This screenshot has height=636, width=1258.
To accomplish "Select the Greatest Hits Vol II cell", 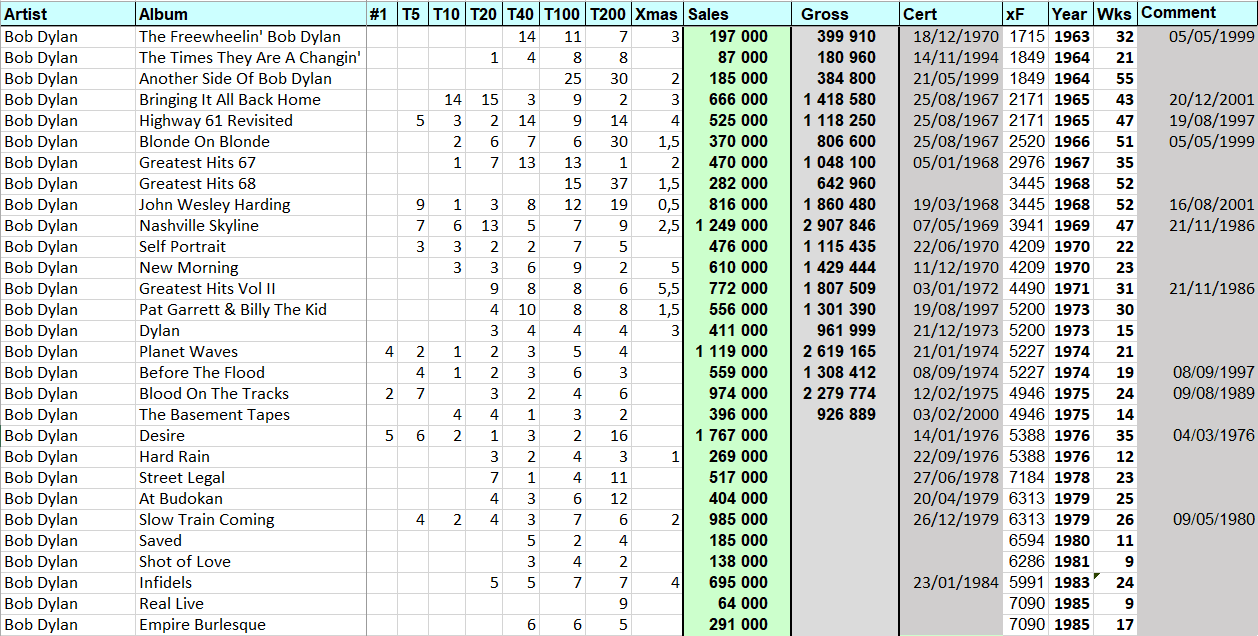I will (x=251, y=289).
